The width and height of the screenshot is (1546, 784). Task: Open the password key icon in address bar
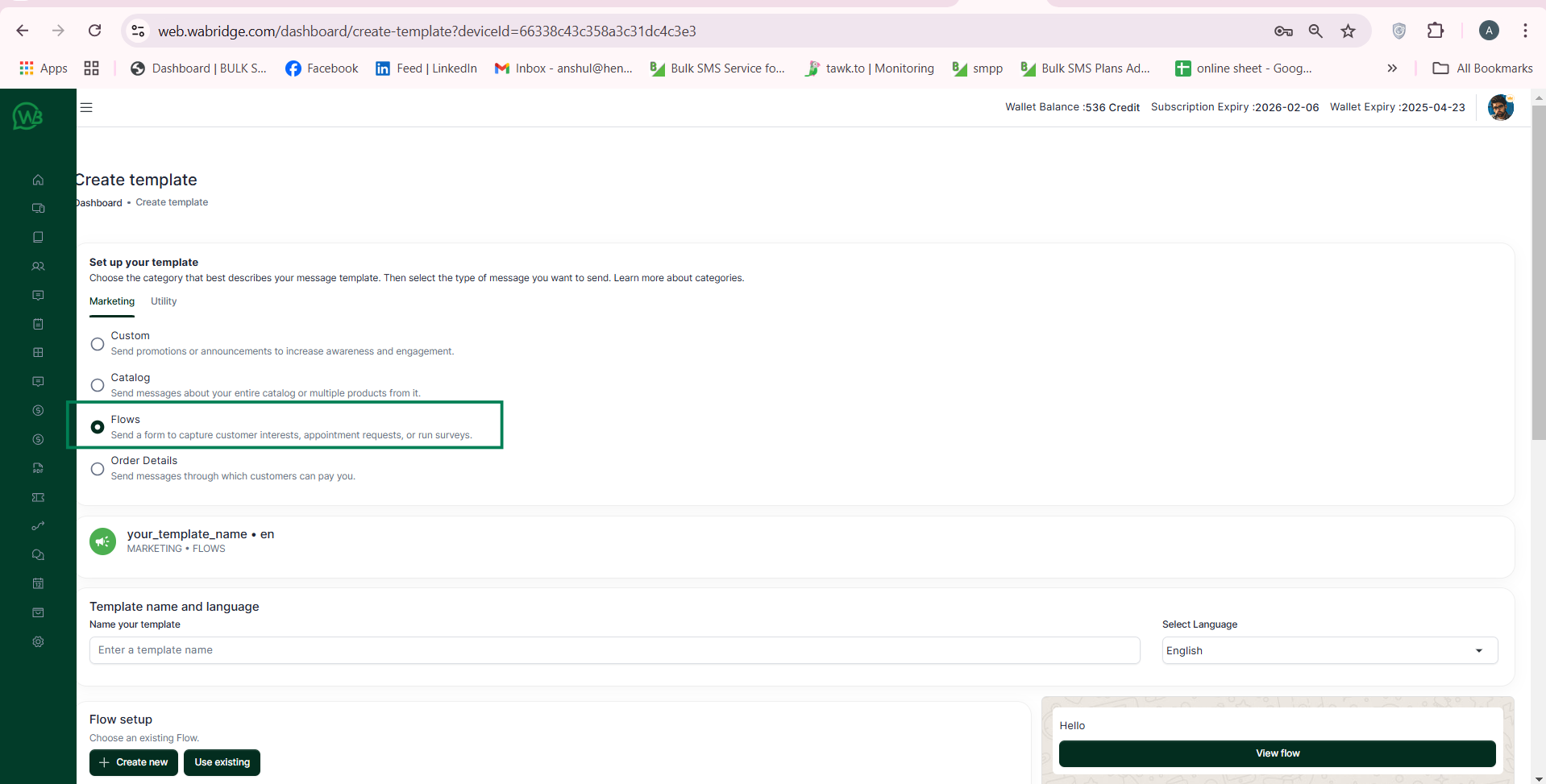[x=1283, y=31]
